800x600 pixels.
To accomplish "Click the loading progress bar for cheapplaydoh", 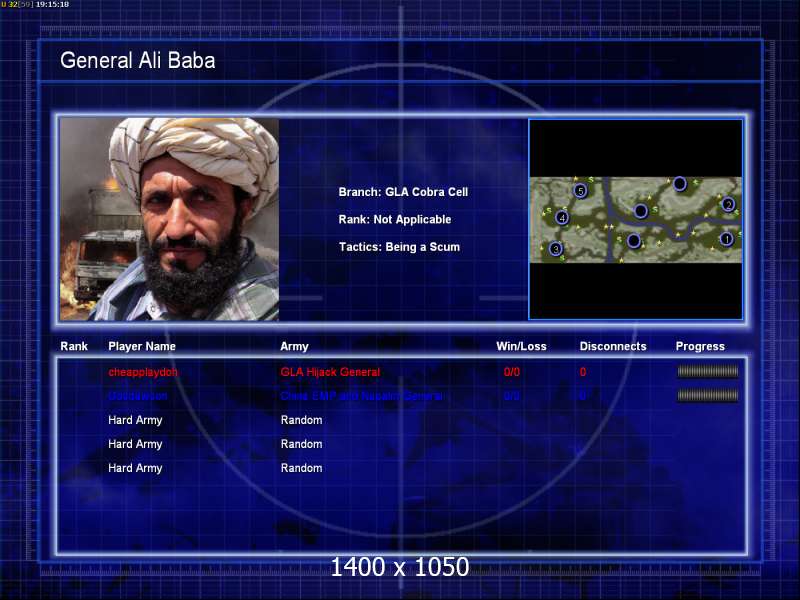I will tap(708, 372).
